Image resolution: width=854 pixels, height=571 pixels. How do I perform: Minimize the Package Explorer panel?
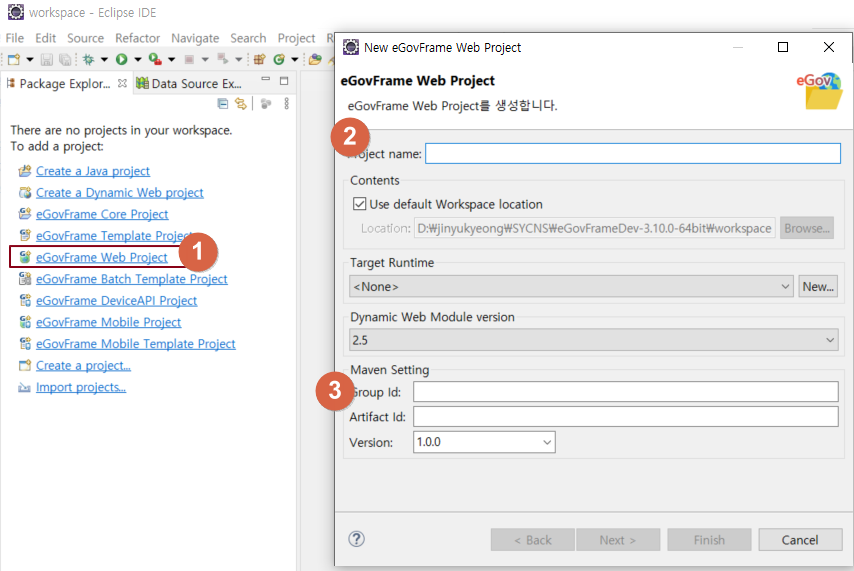tap(265, 81)
